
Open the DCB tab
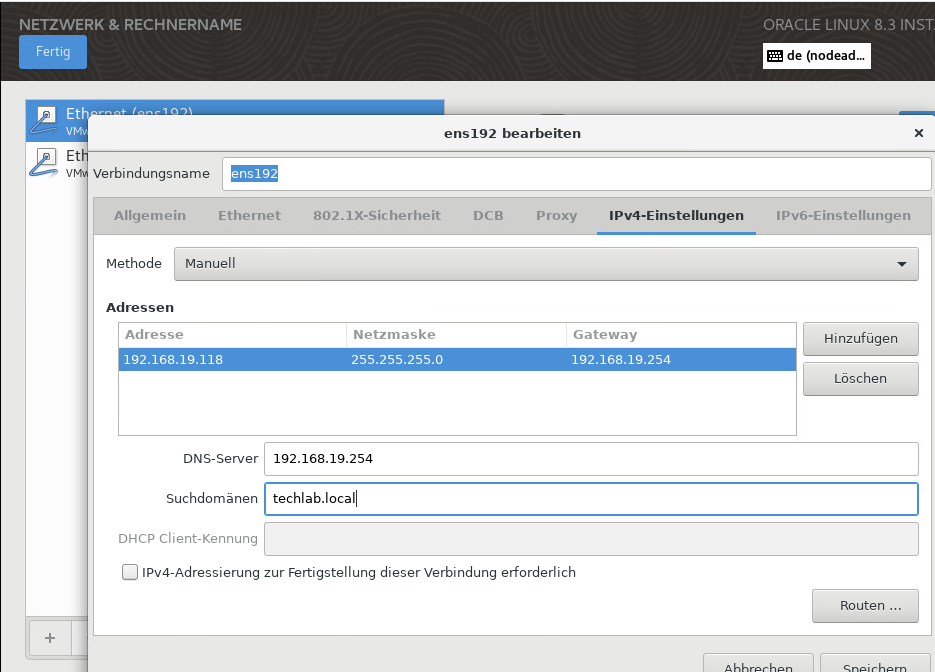pyautogui.click(x=488, y=216)
